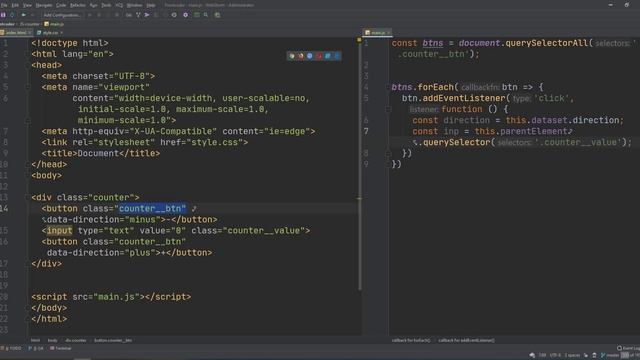Image resolution: width=640 pixels, height=360 pixels.
Task: Click the Add Configuration button
Action: 62,15
